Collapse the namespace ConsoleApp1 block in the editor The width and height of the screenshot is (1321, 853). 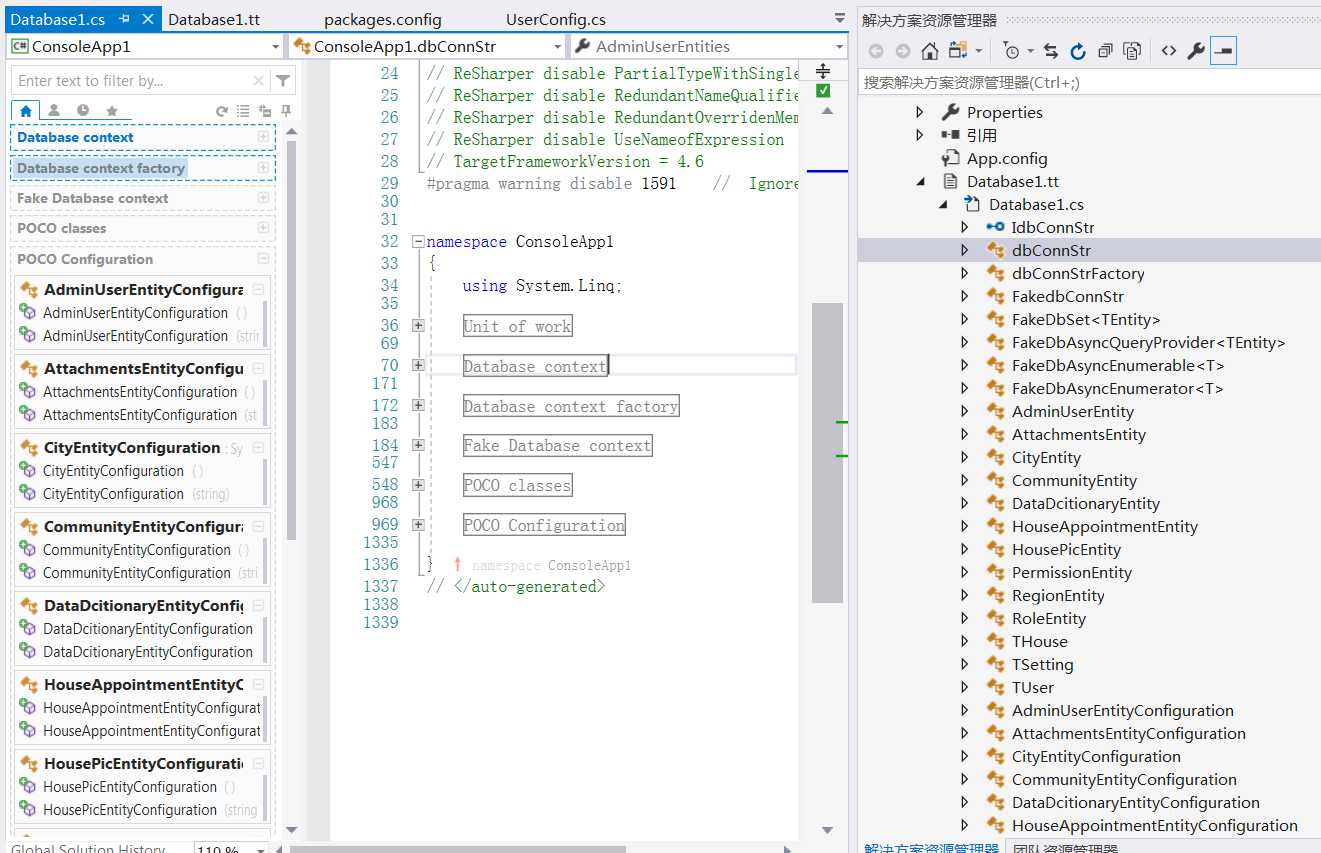pyautogui.click(x=418, y=242)
